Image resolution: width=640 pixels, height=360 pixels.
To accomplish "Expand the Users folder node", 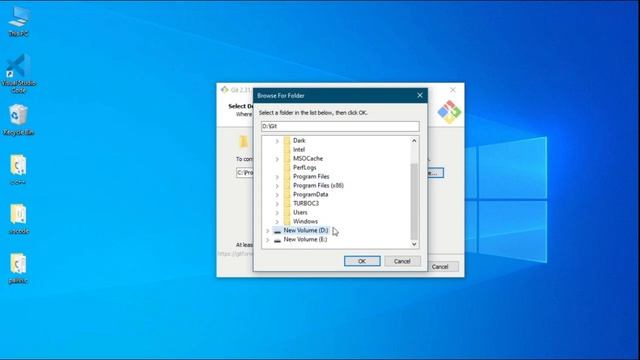I will [277, 213].
